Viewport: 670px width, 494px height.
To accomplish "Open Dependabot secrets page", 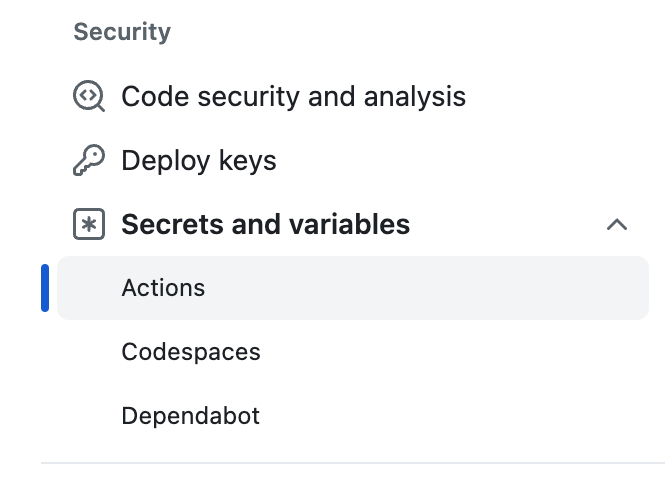I will [x=191, y=416].
